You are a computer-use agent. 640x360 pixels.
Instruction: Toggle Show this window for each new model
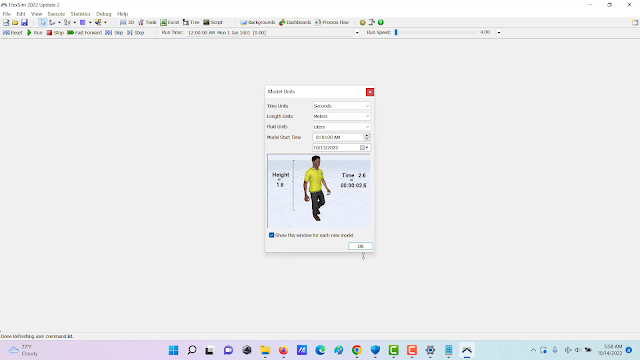271,235
